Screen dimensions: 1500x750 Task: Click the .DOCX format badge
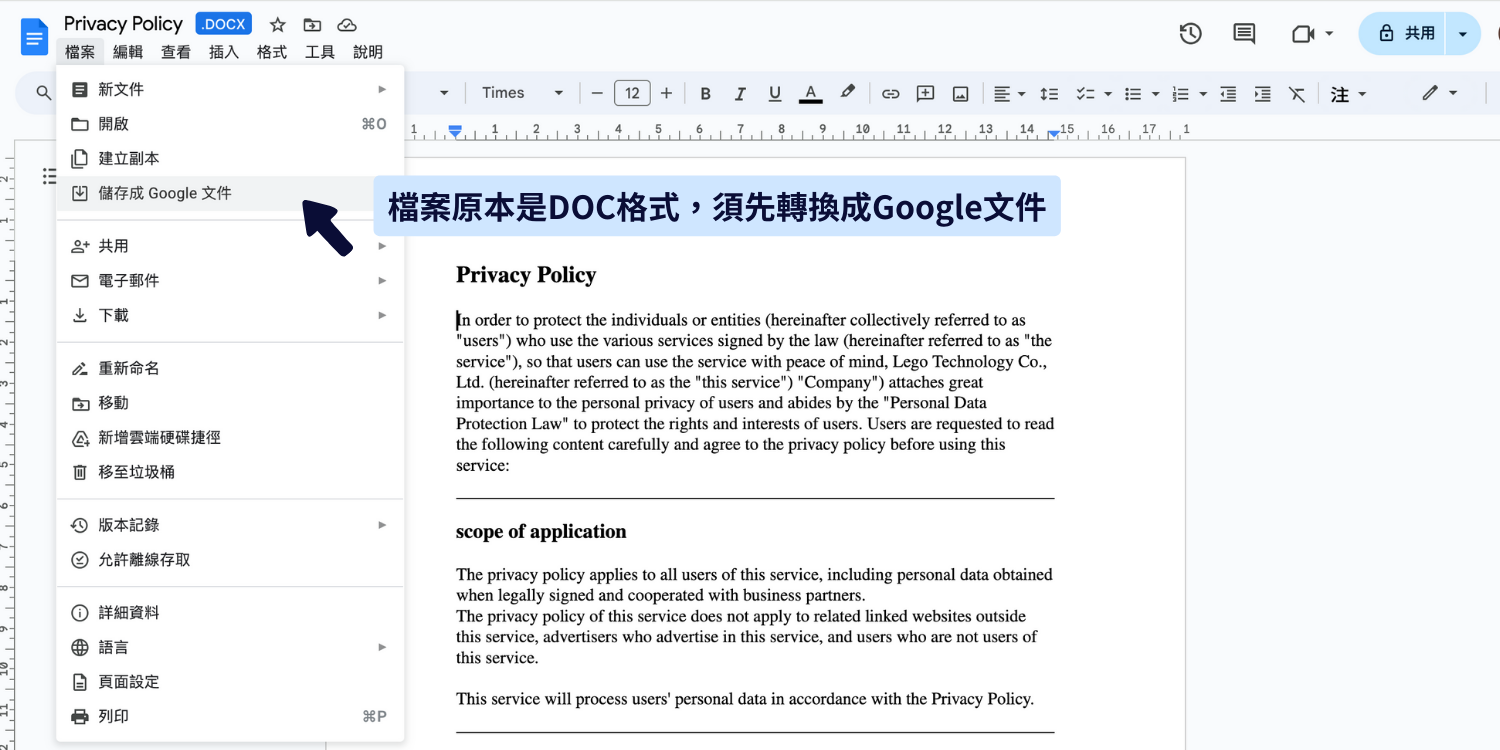pos(224,24)
